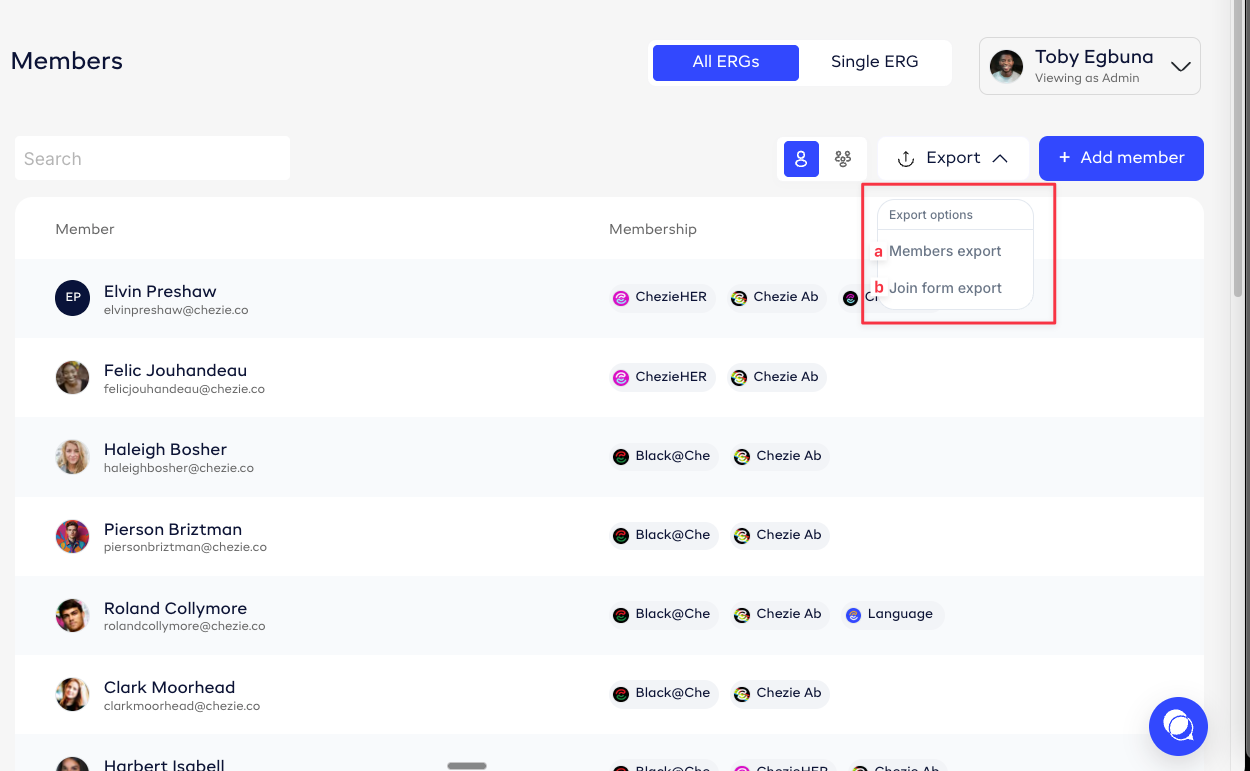Screen dimensions: 1250x771
Task: Select the All ERGs tab
Action: [x=726, y=62]
